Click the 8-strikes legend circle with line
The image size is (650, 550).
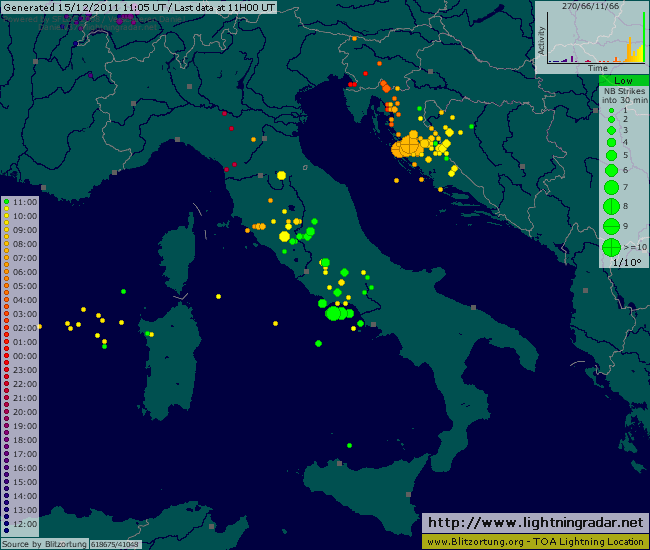pyautogui.click(x=611, y=206)
